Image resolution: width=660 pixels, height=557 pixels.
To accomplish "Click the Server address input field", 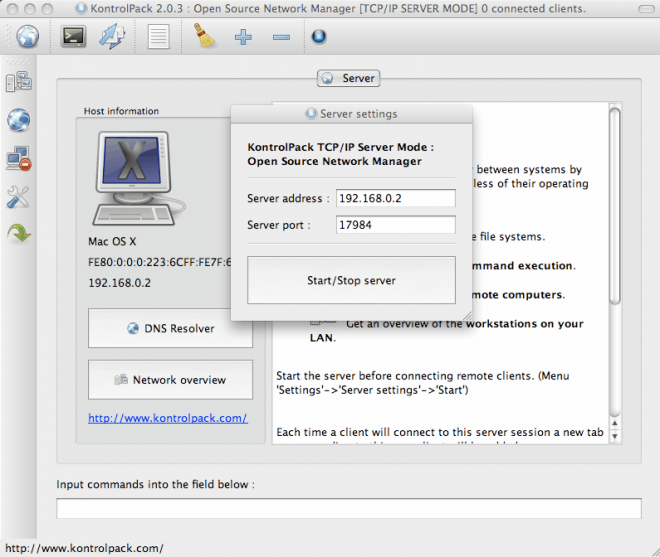I will [395, 198].
